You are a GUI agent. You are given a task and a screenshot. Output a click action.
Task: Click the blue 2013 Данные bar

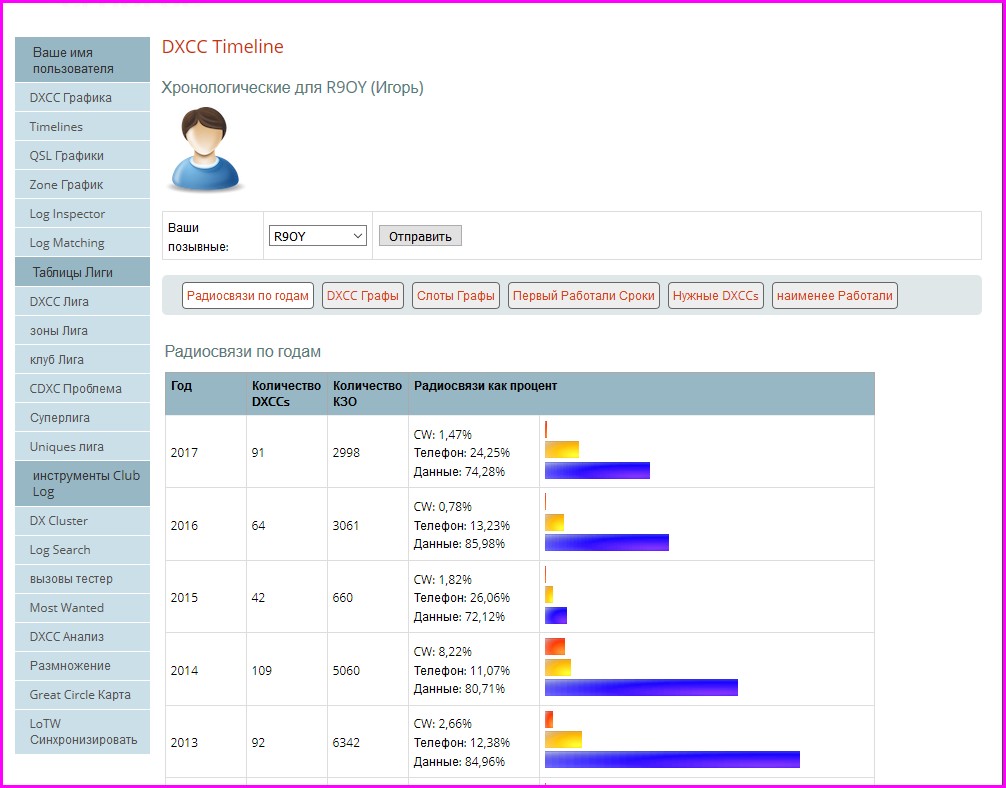point(672,760)
